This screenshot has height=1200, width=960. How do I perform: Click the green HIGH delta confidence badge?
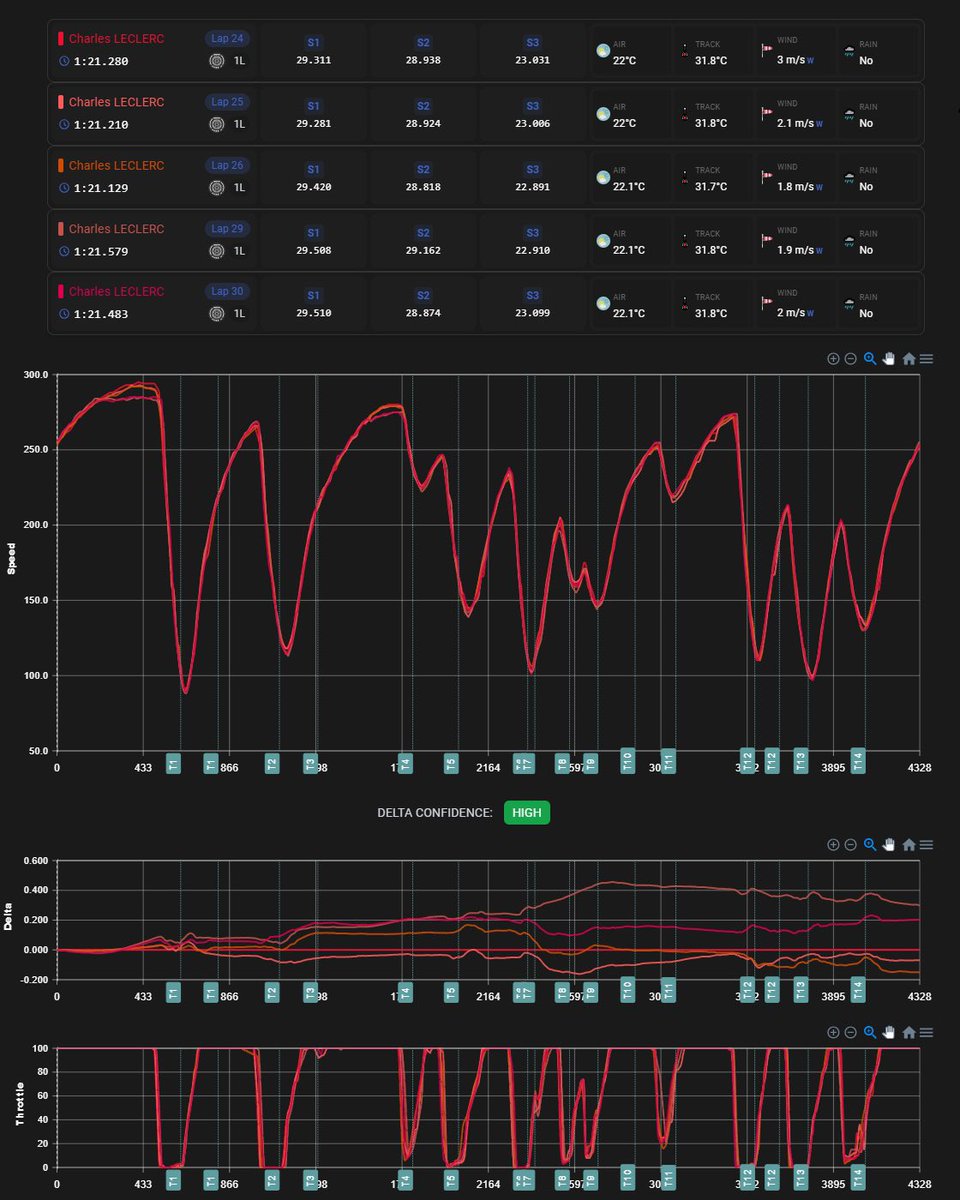(x=527, y=813)
